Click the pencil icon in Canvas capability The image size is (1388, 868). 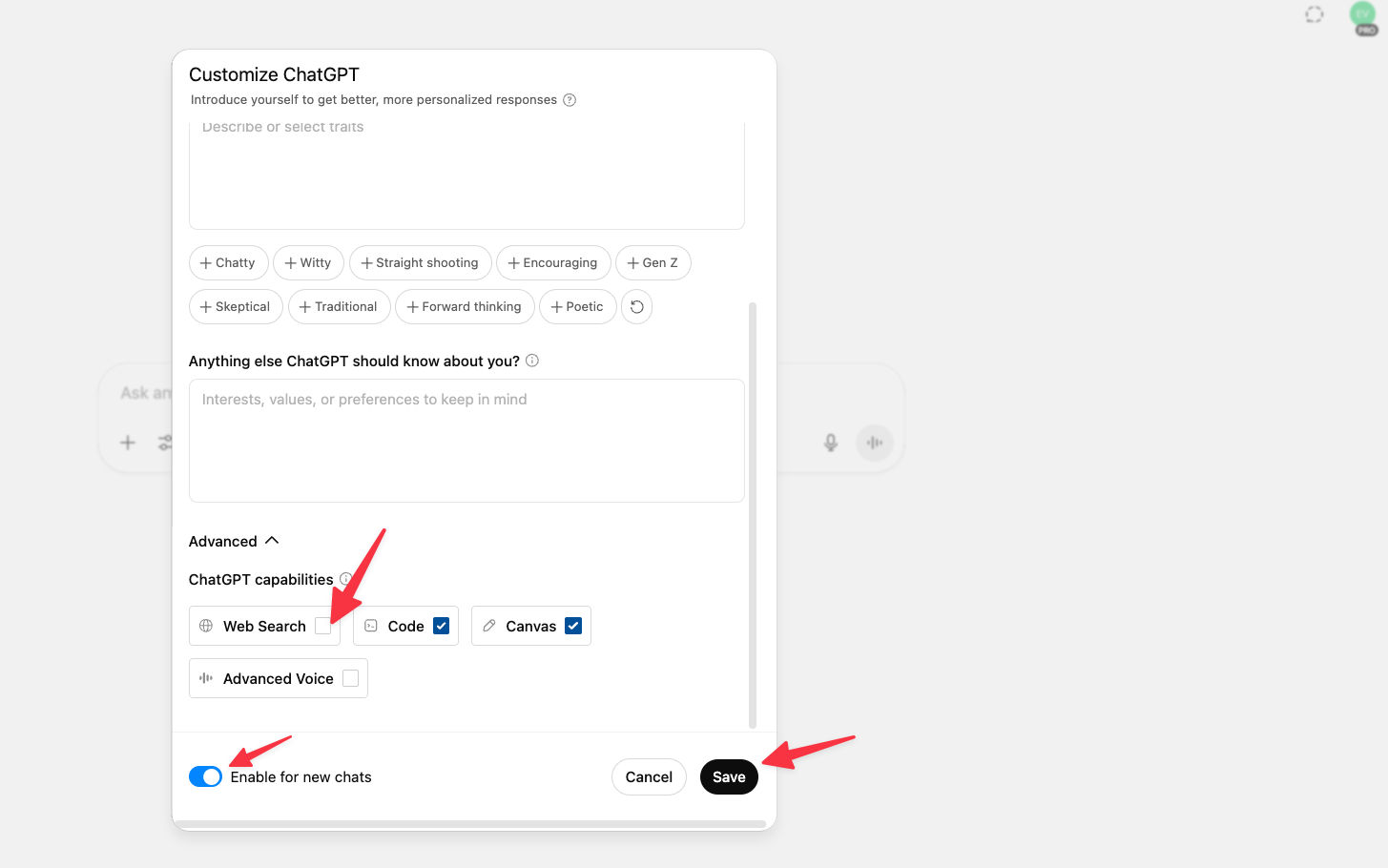click(x=489, y=626)
